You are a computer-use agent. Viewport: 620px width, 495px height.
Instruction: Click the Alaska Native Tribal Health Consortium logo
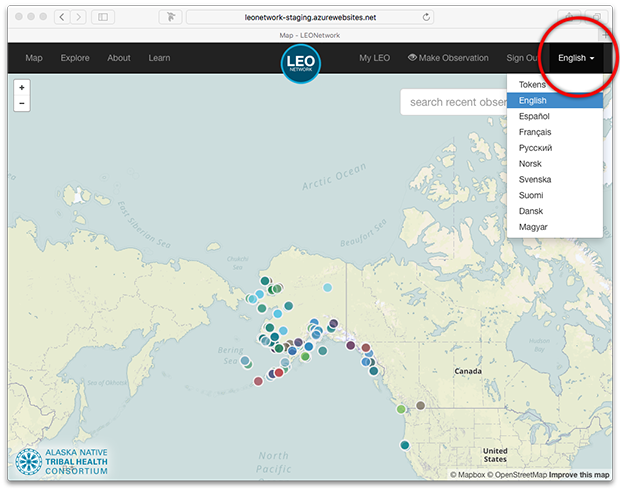coord(62,460)
